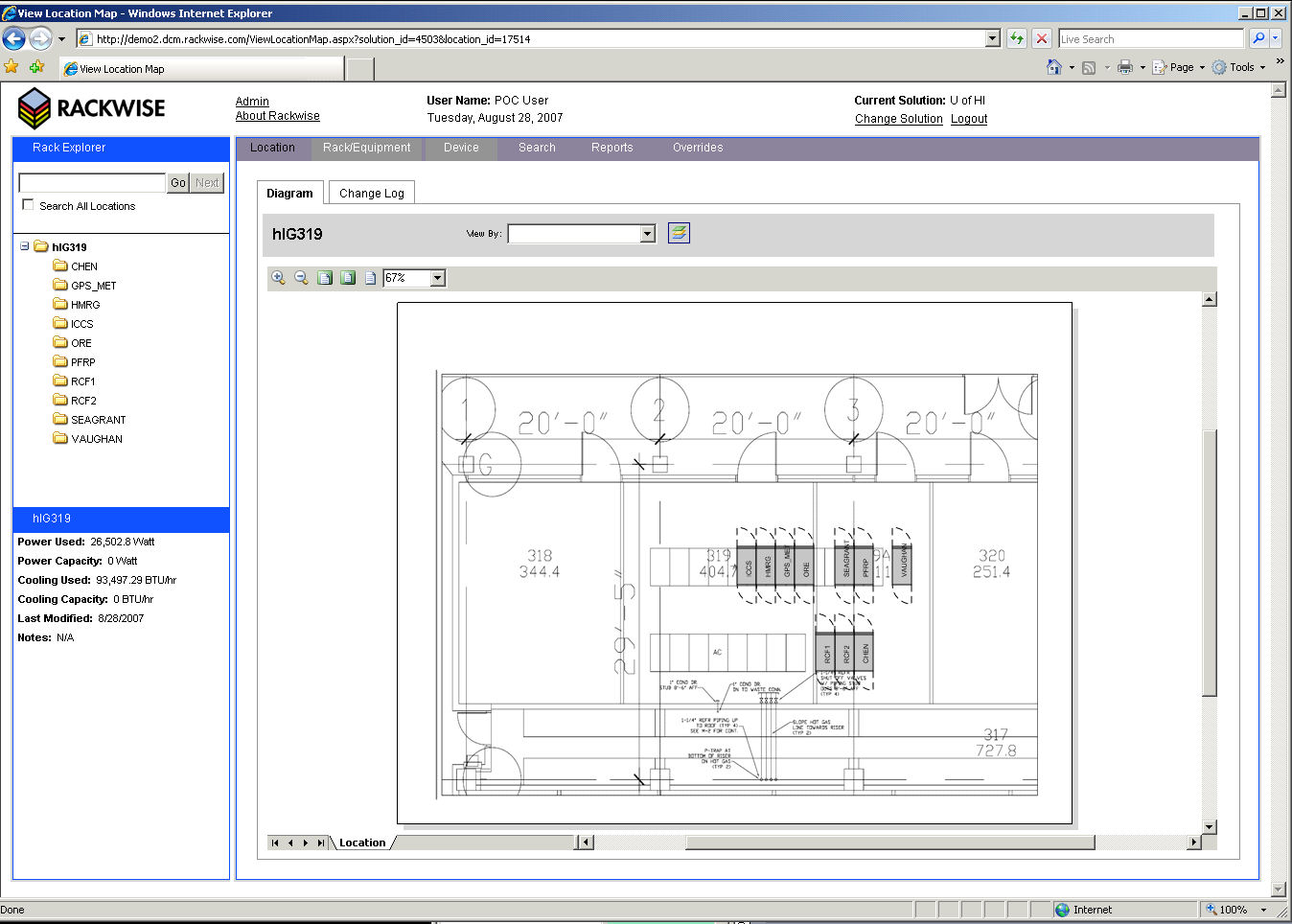Click the browser Refresh button
Viewport: 1292px width, 924px height.
[x=1017, y=38]
